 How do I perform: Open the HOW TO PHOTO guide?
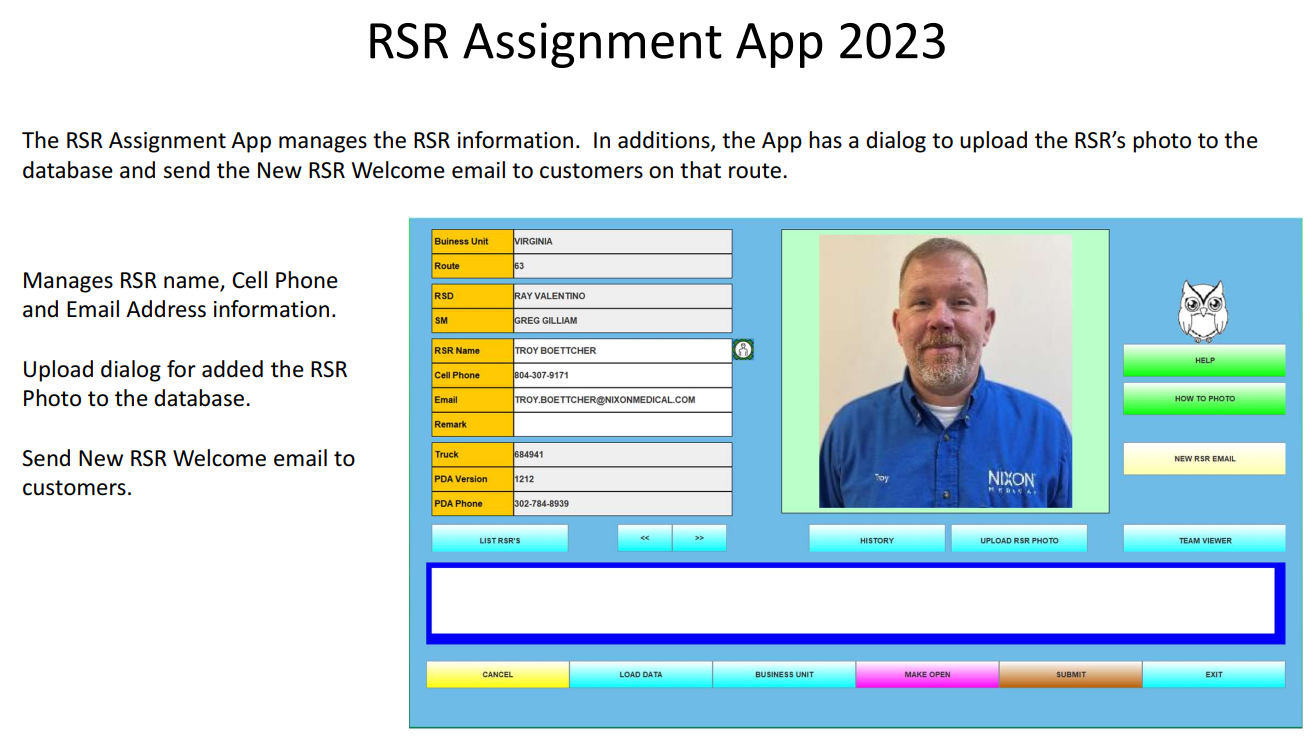pyautogui.click(x=1204, y=398)
